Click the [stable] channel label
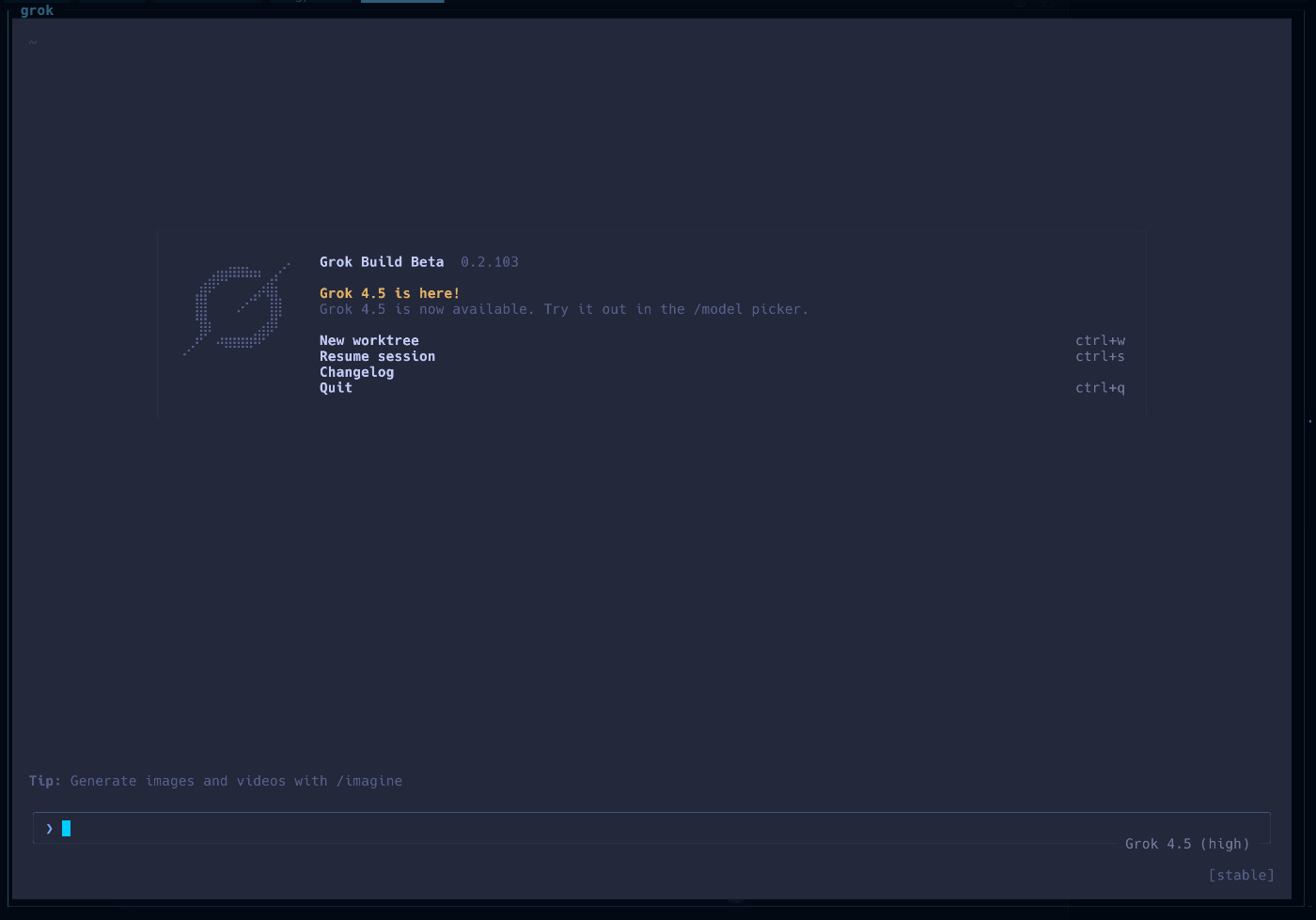Viewport: 1316px width, 920px height. 1241,875
